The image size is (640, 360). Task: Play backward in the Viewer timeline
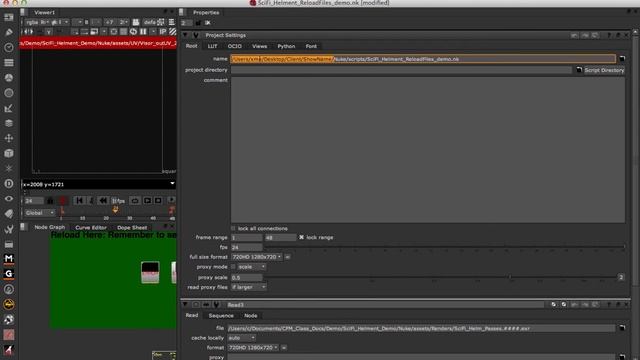coord(103,200)
